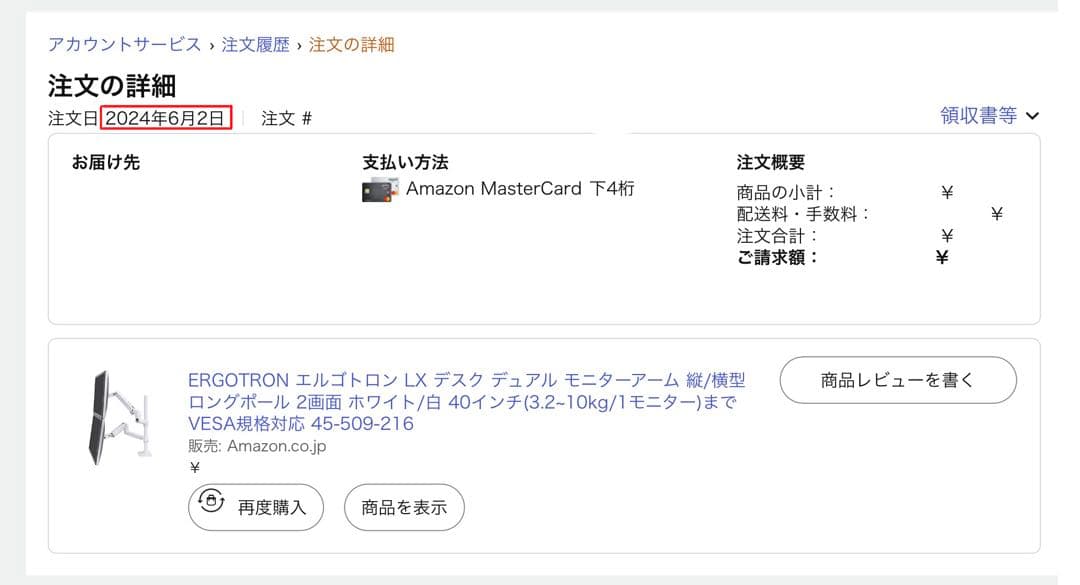The image size is (1080, 585).
Task: Click the chevron arrow beside 領収書等
Action: (x=1032, y=116)
